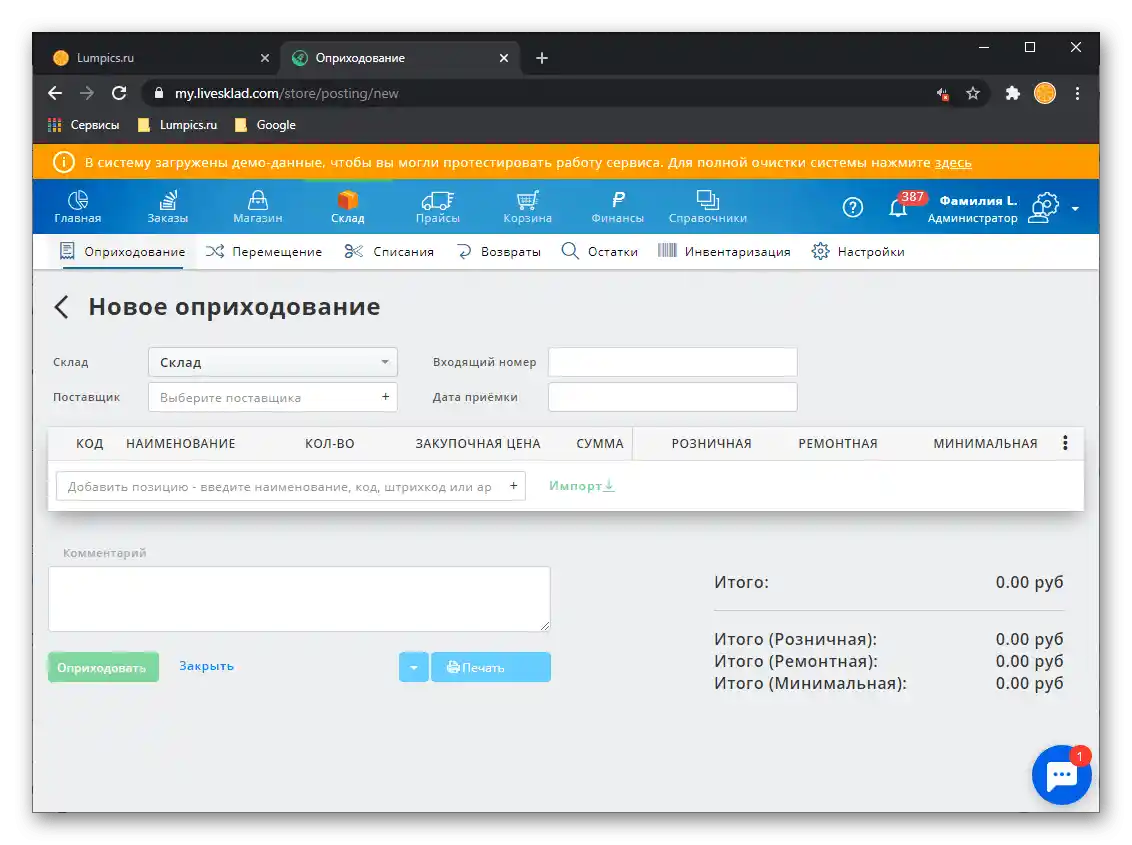Open the chat support bubble
1132x845 pixels.
click(x=1061, y=774)
